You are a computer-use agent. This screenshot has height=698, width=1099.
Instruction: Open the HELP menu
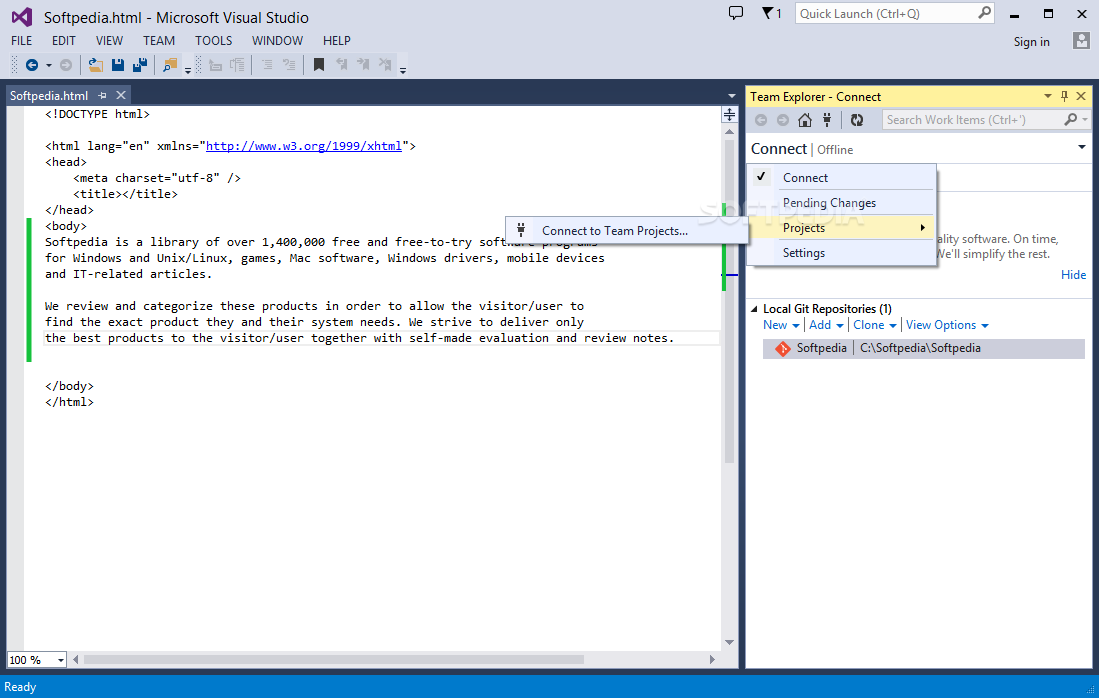336,41
